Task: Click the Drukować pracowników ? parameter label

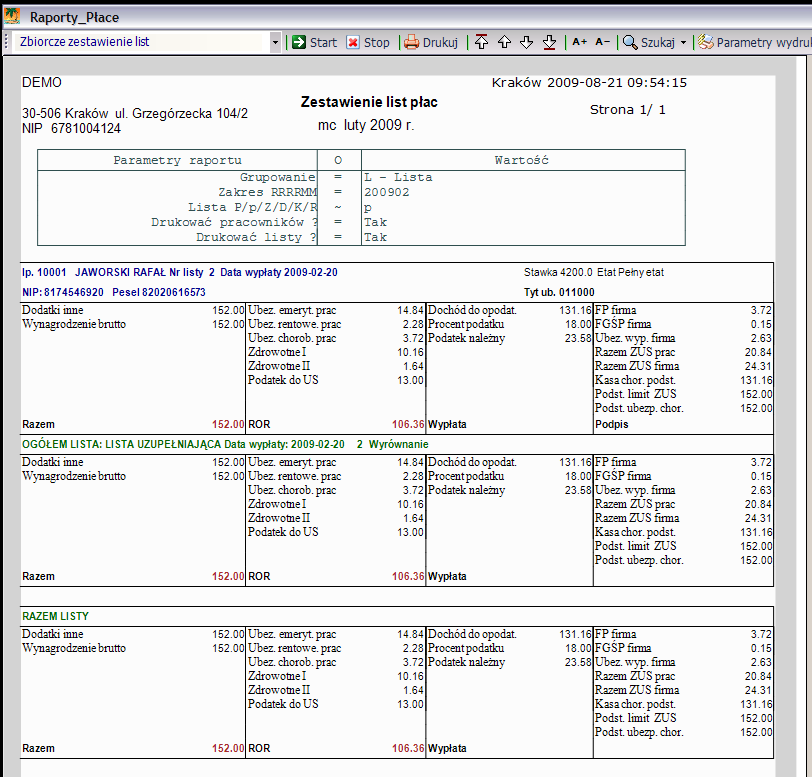Action: click(234, 222)
